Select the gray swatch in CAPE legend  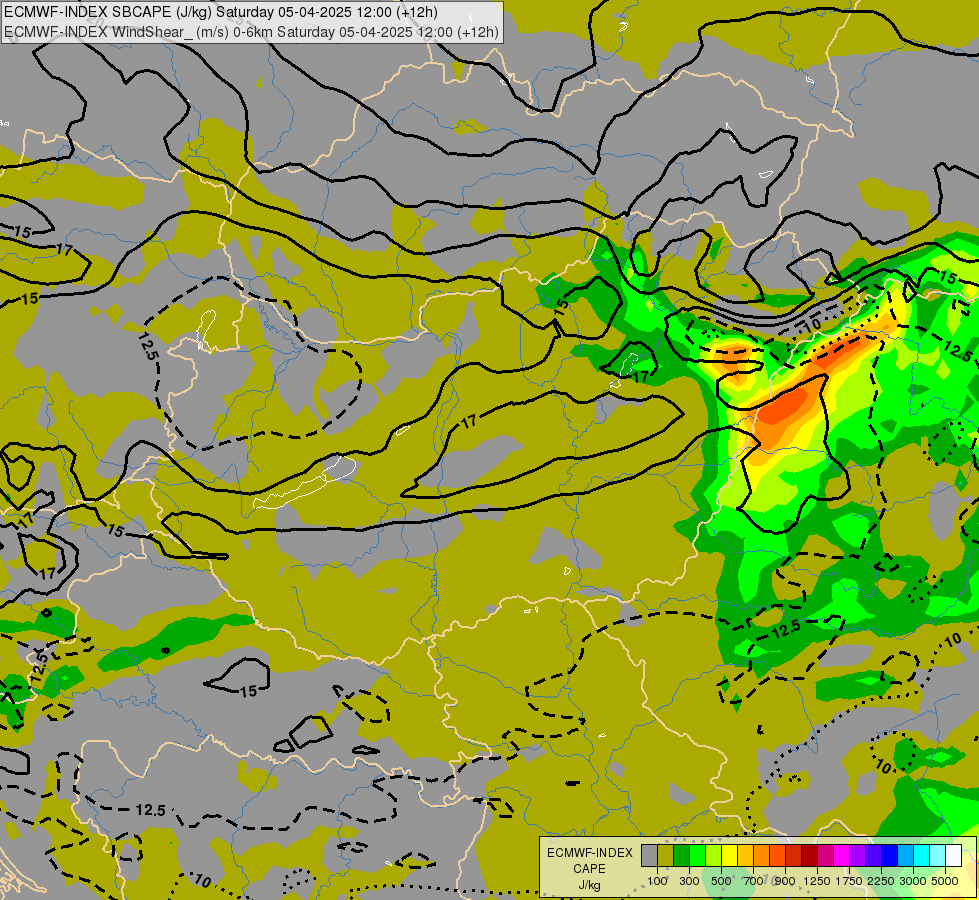(x=649, y=855)
